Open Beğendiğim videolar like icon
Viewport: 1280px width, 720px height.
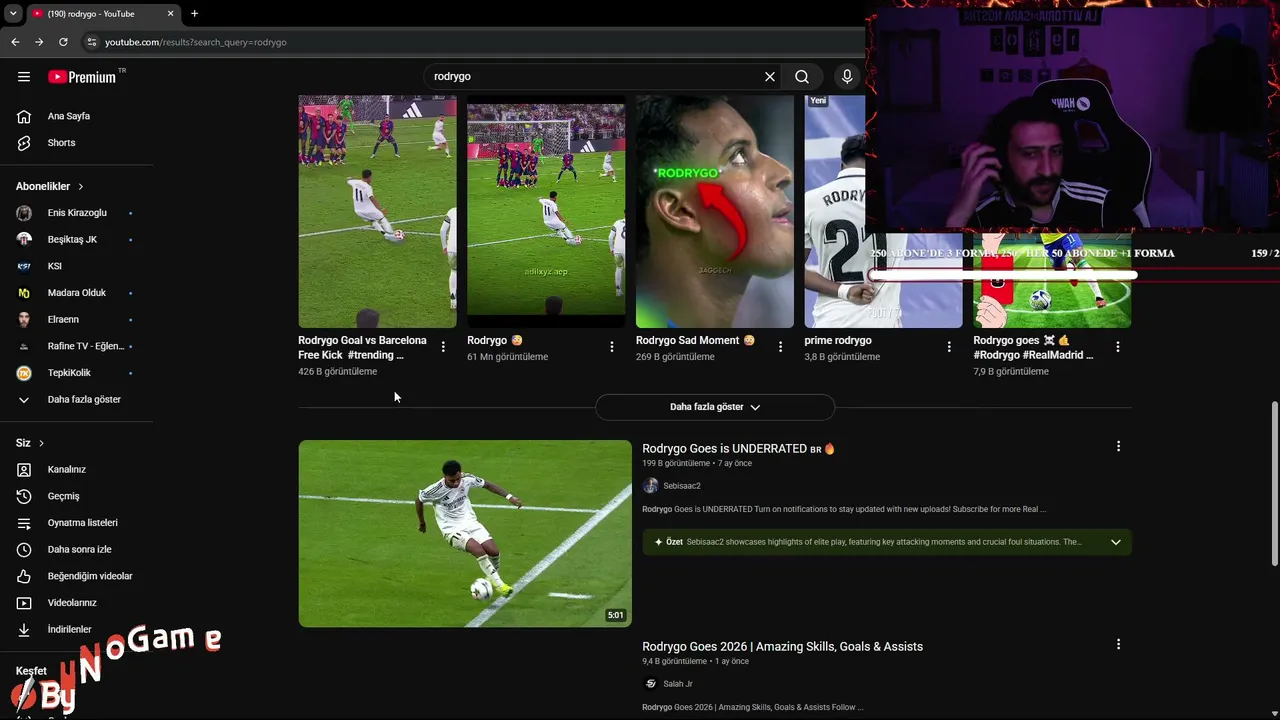tap(24, 576)
